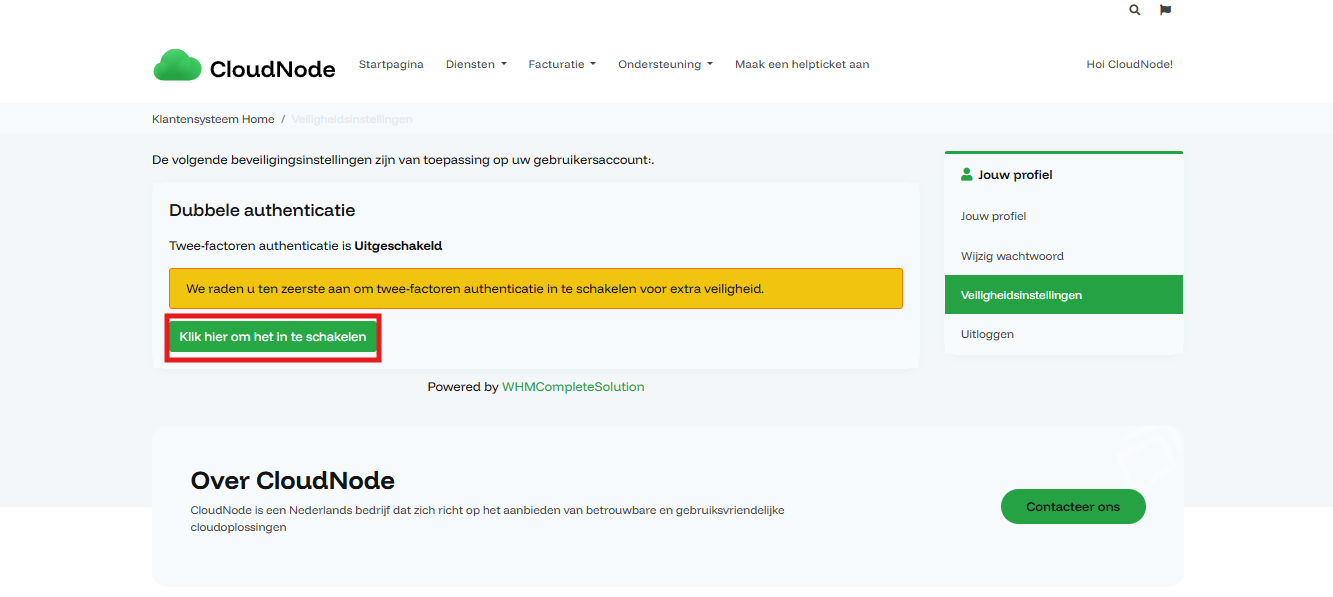Expand the Diensten dropdown menu
The width and height of the screenshot is (1333, 597).
coord(476,64)
